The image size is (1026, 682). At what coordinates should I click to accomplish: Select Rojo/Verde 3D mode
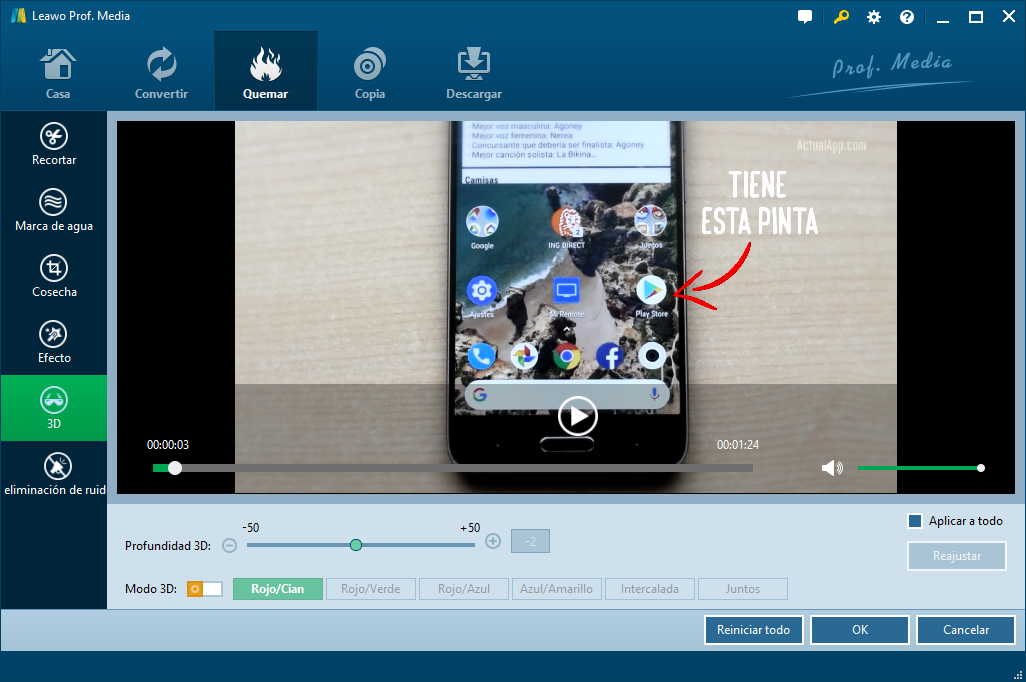(370, 589)
